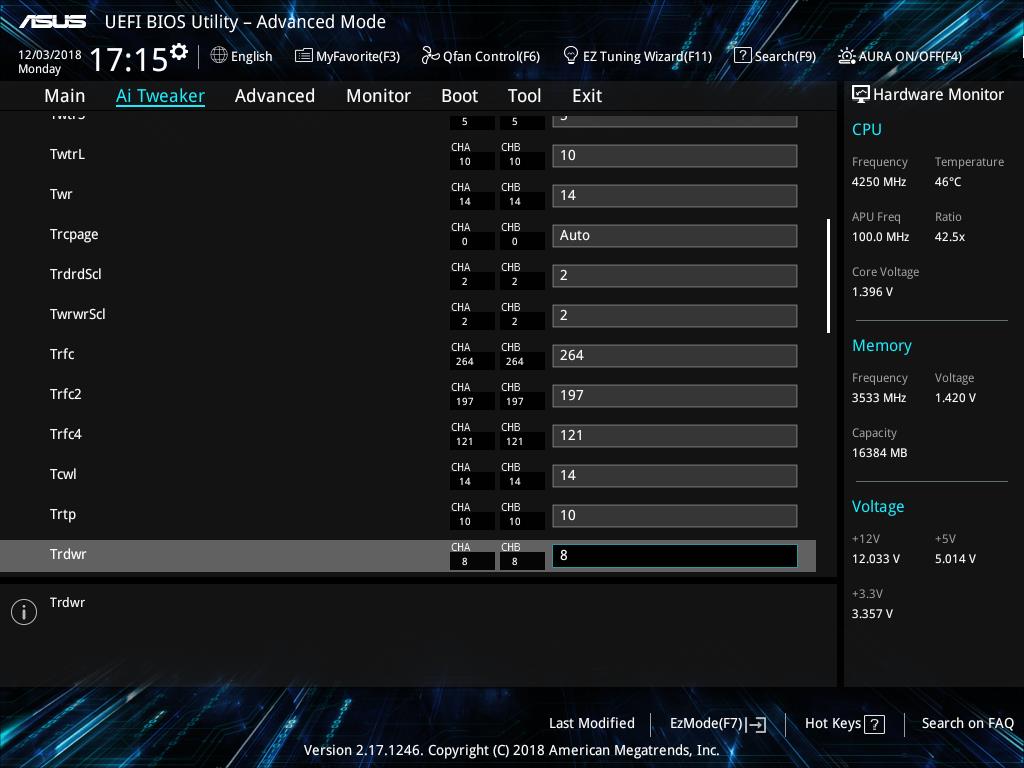Open MyFavorite list icon
This screenshot has width=1024, height=768.
tap(304, 56)
